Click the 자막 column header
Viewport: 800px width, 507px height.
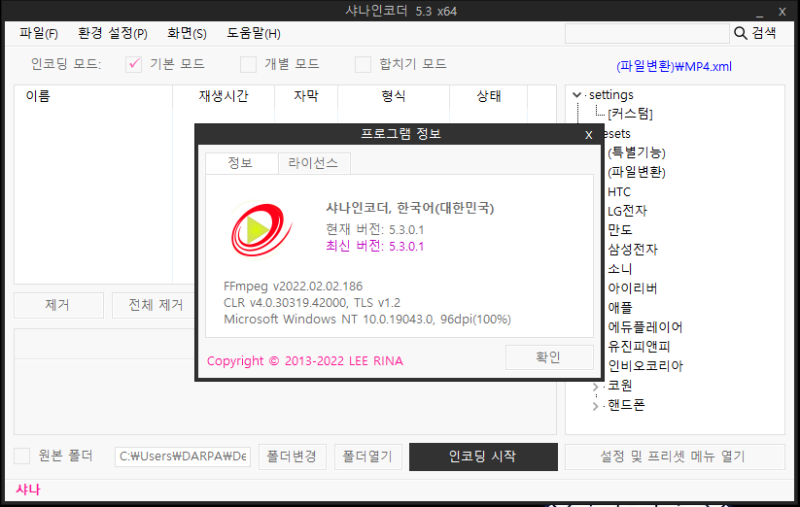306,96
